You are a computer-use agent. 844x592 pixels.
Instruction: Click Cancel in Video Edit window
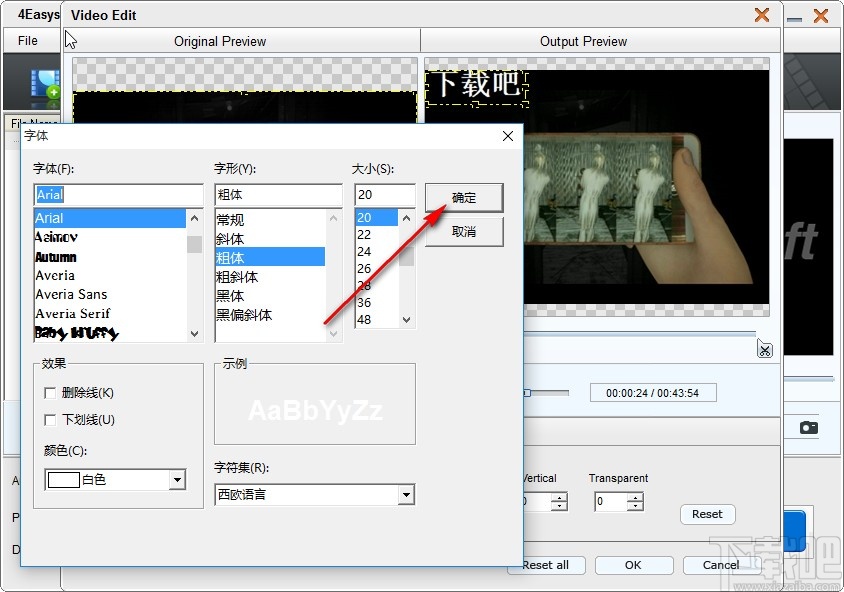(721, 565)
